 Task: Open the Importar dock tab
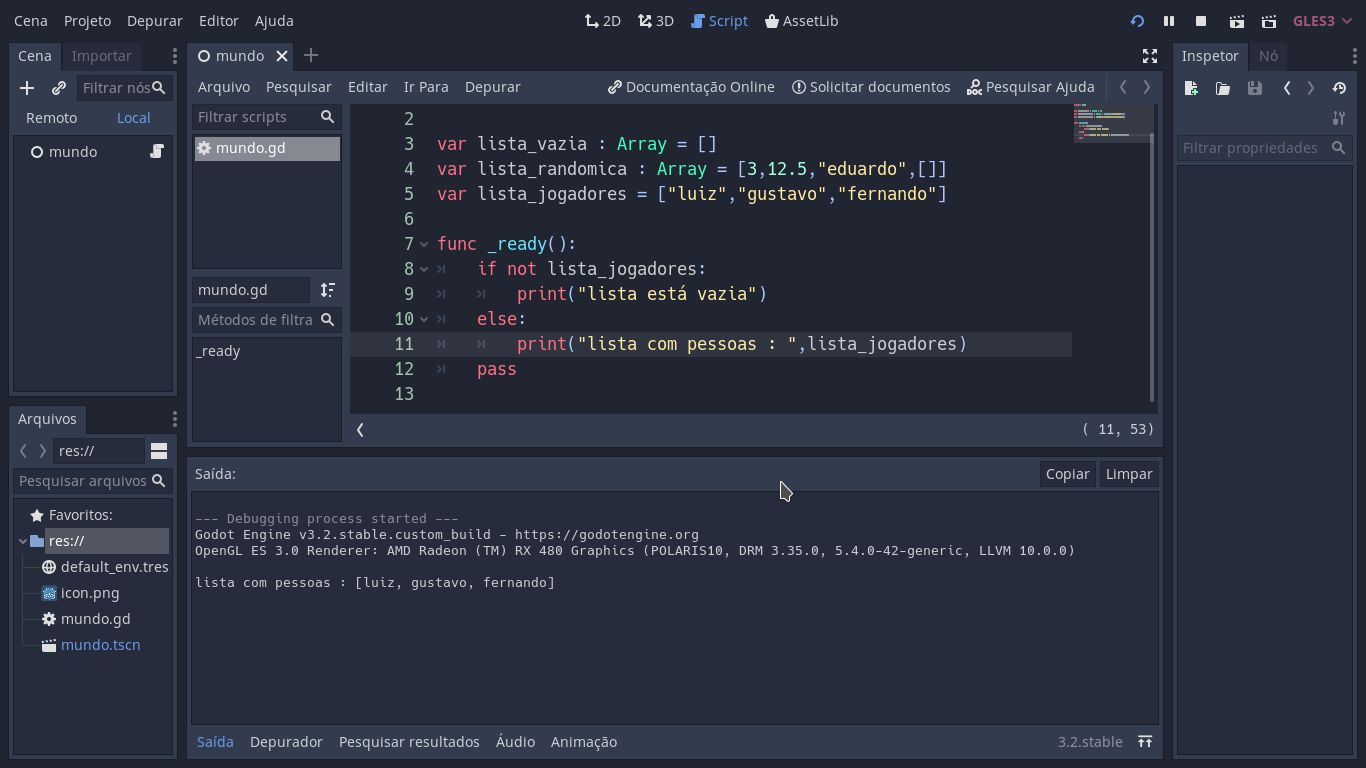(102, 56)
